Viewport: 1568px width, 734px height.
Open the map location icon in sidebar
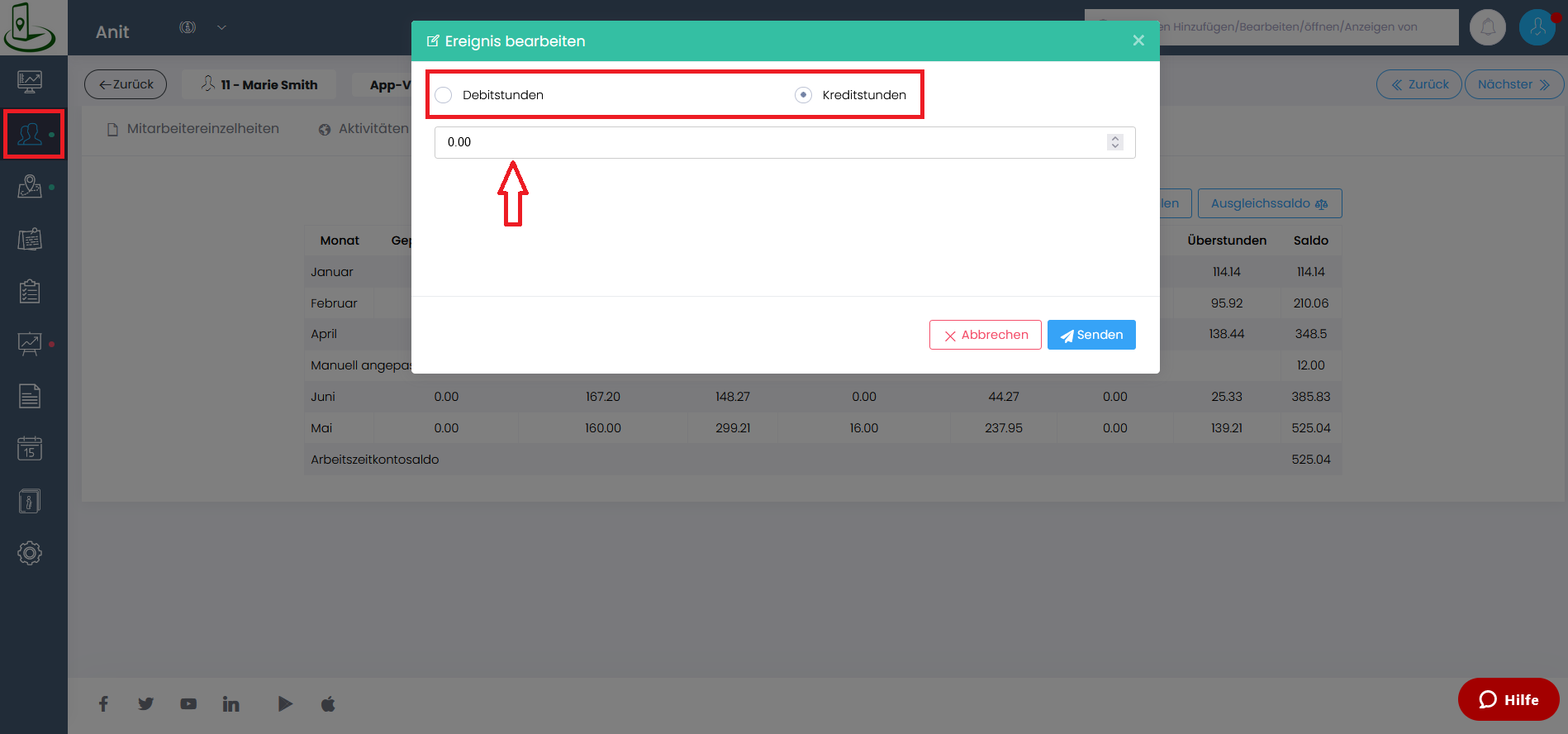pos(30,187)
